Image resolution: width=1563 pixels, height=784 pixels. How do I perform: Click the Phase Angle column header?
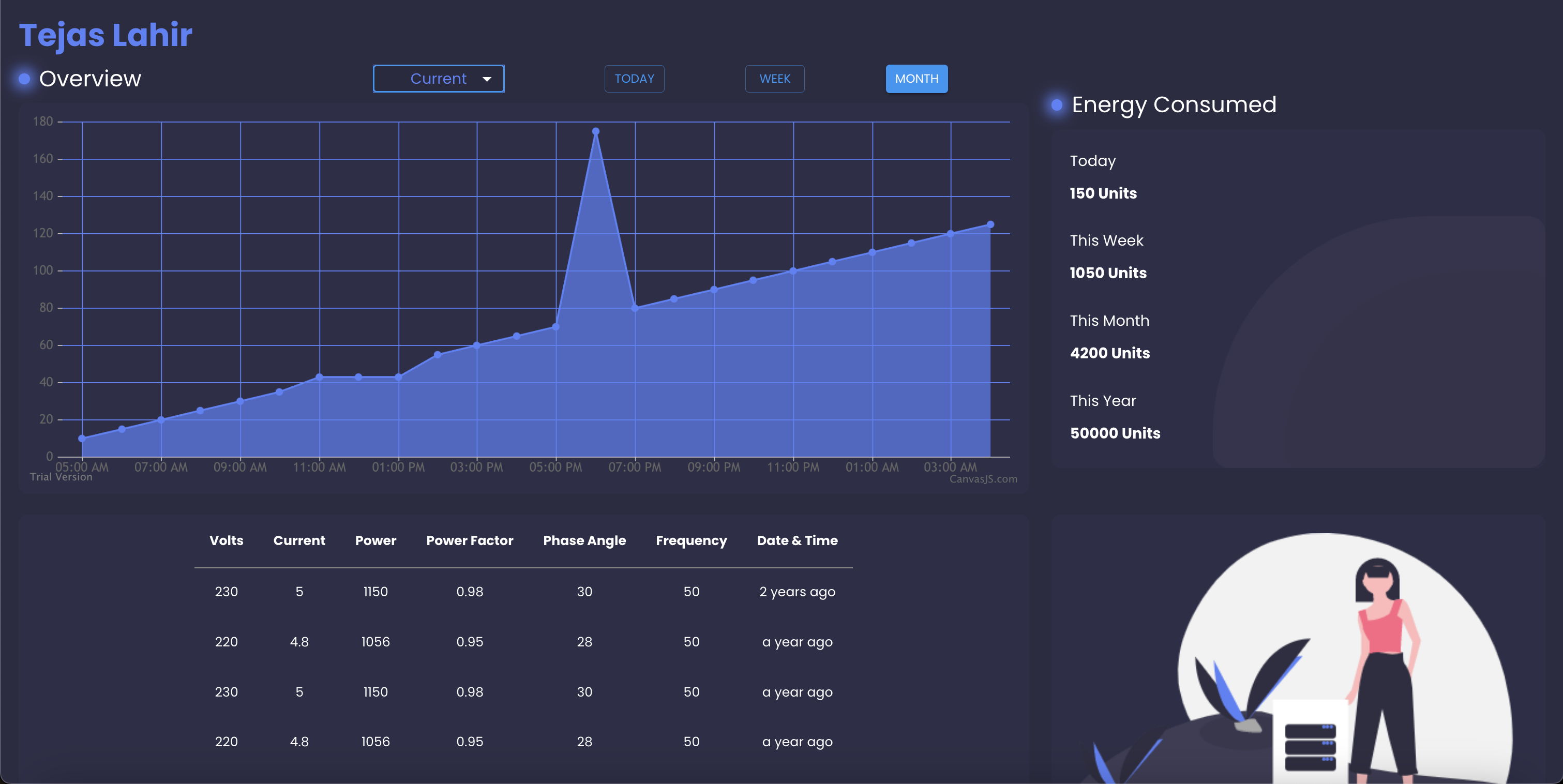pos(584,540)
